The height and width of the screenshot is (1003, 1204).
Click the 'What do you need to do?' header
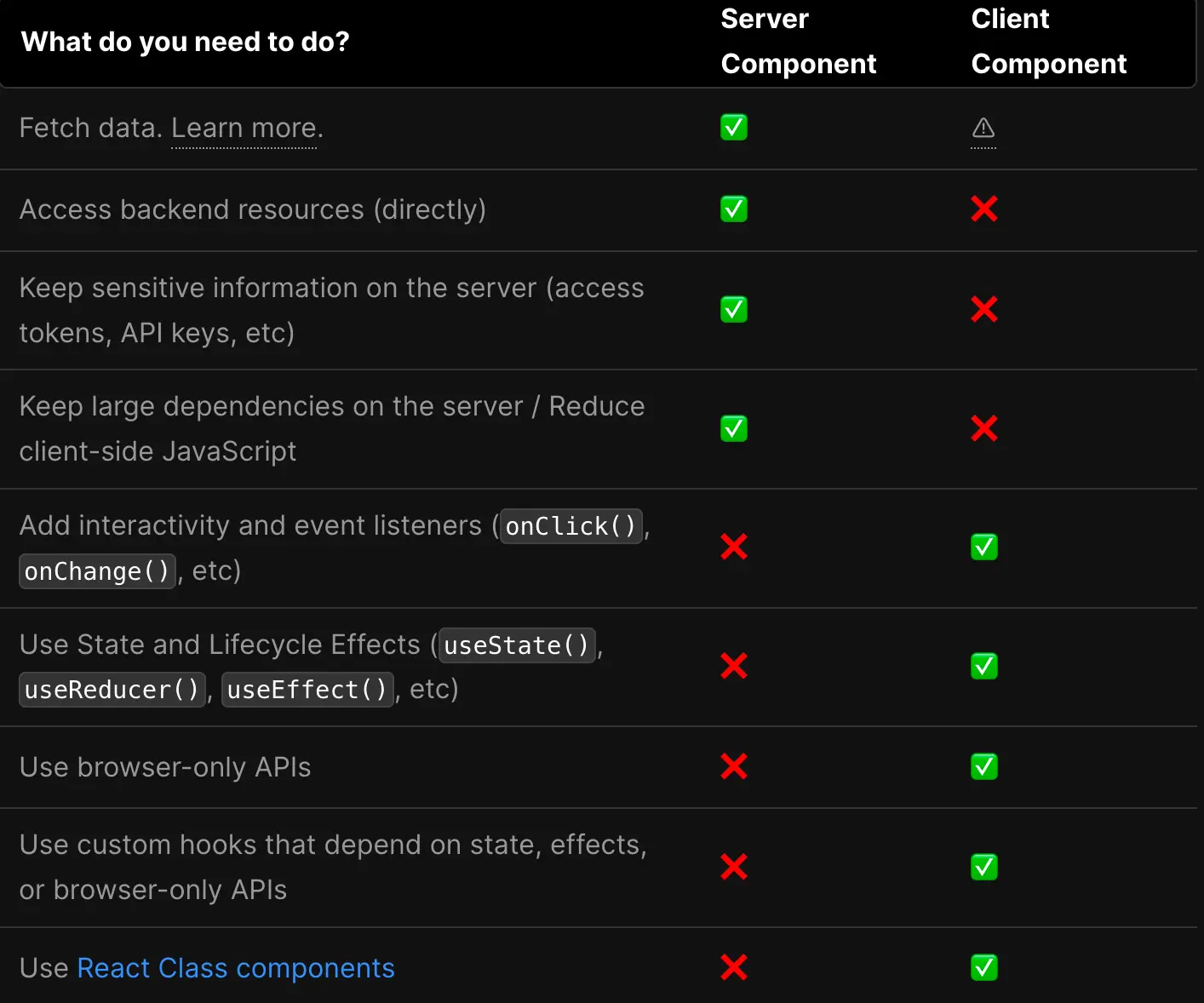(x=185, y=42)
